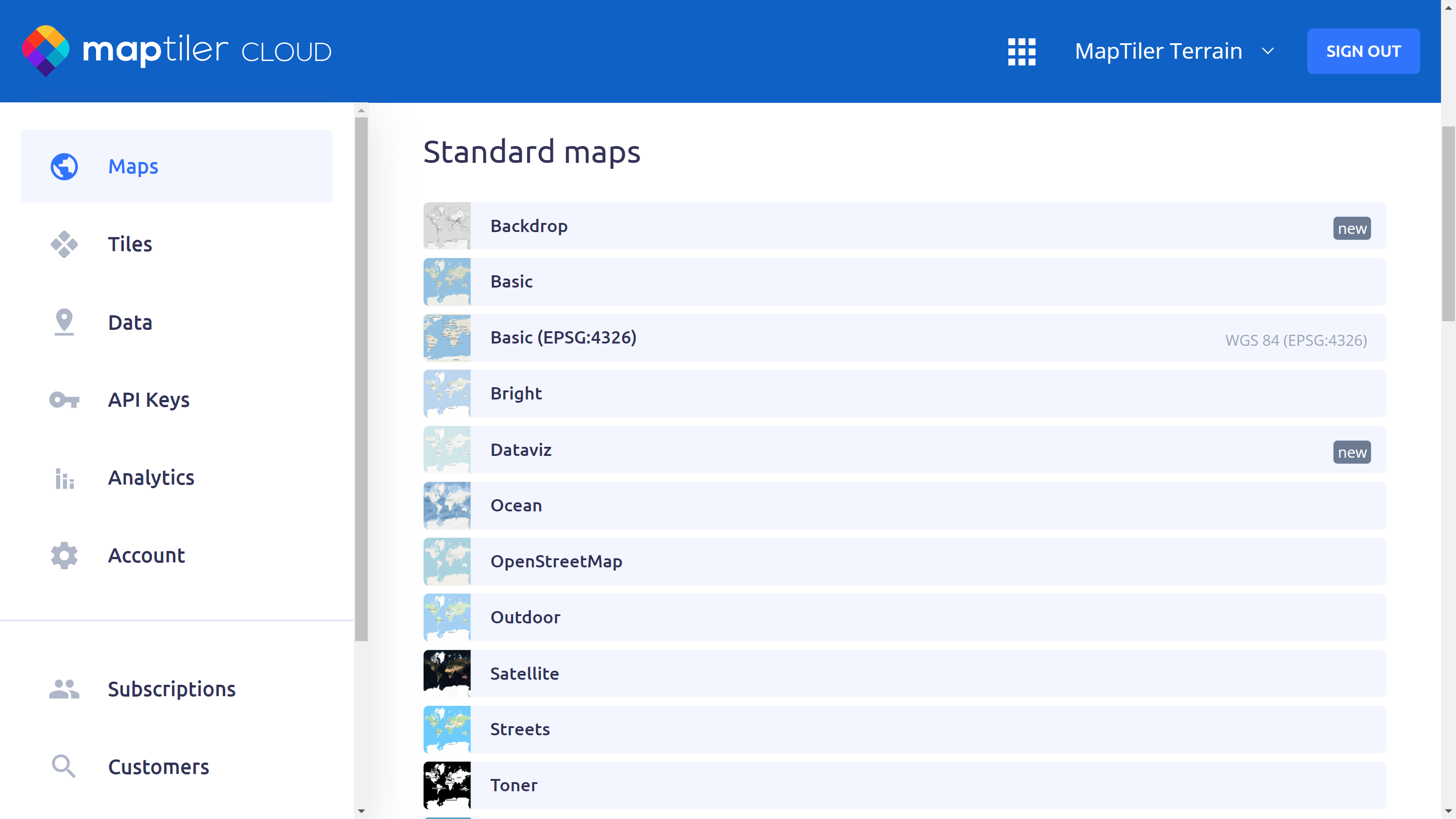The height and width of the screenshot is (819, 1456).
Task: Open the Backdrop map entry
Action: point(529,226)
